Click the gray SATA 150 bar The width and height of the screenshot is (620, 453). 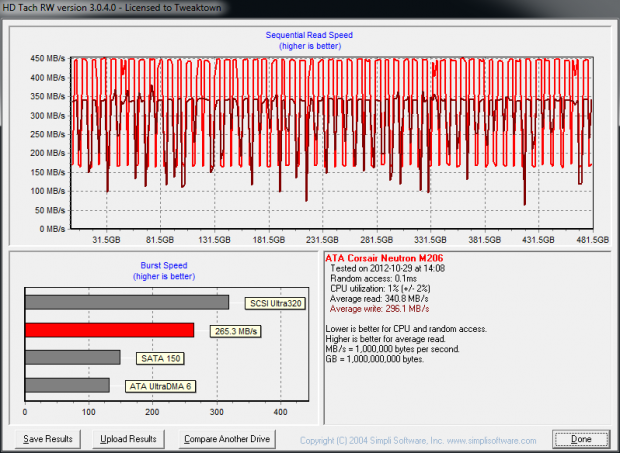73,357
